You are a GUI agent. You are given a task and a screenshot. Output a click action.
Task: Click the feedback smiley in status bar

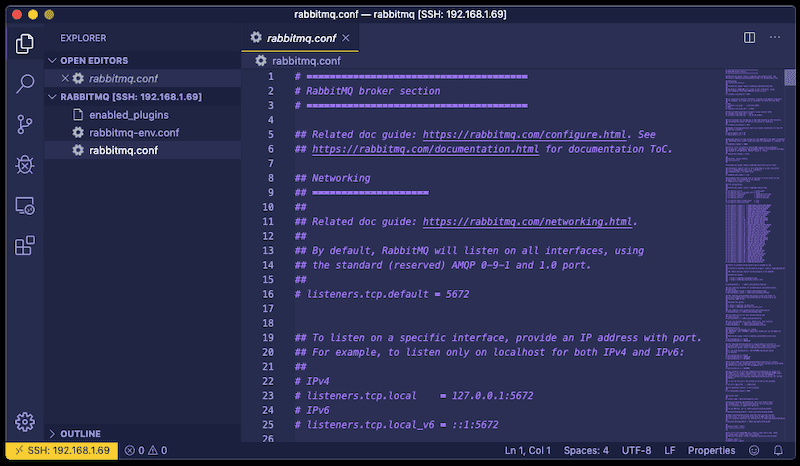(x=754, y=450)
